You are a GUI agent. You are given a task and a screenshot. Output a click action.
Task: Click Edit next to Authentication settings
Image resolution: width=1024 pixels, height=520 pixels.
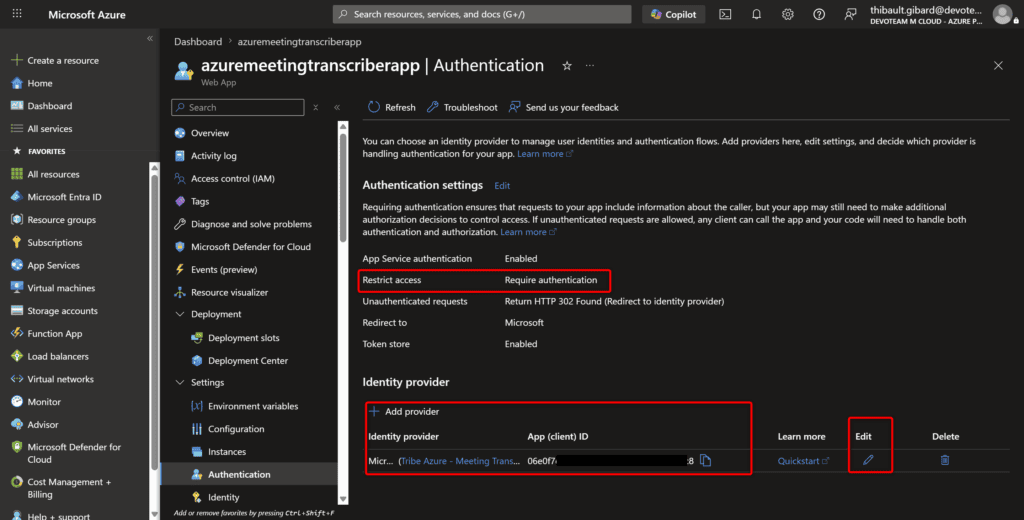click(502, 186)
